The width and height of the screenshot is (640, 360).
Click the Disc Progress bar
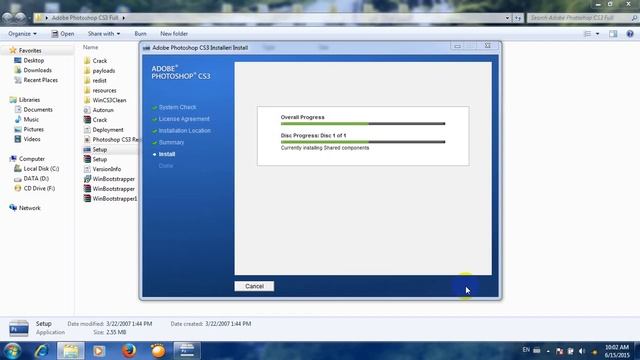tap(363, 142)
